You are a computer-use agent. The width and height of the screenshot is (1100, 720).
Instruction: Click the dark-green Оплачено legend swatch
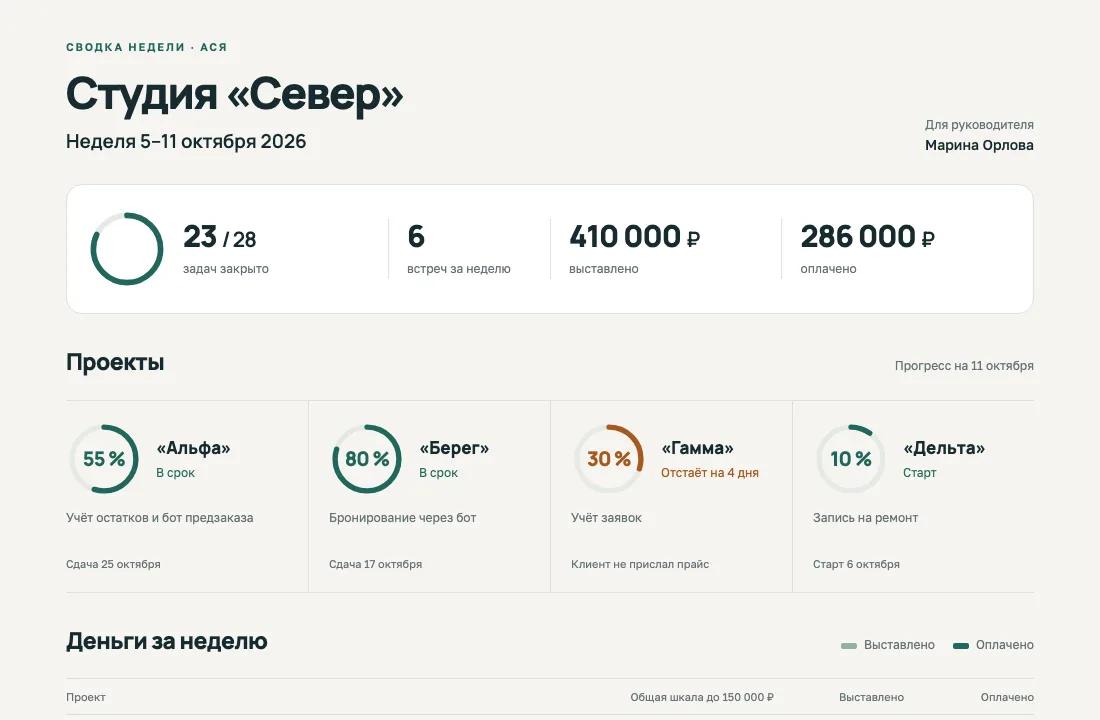click(961, 646)
